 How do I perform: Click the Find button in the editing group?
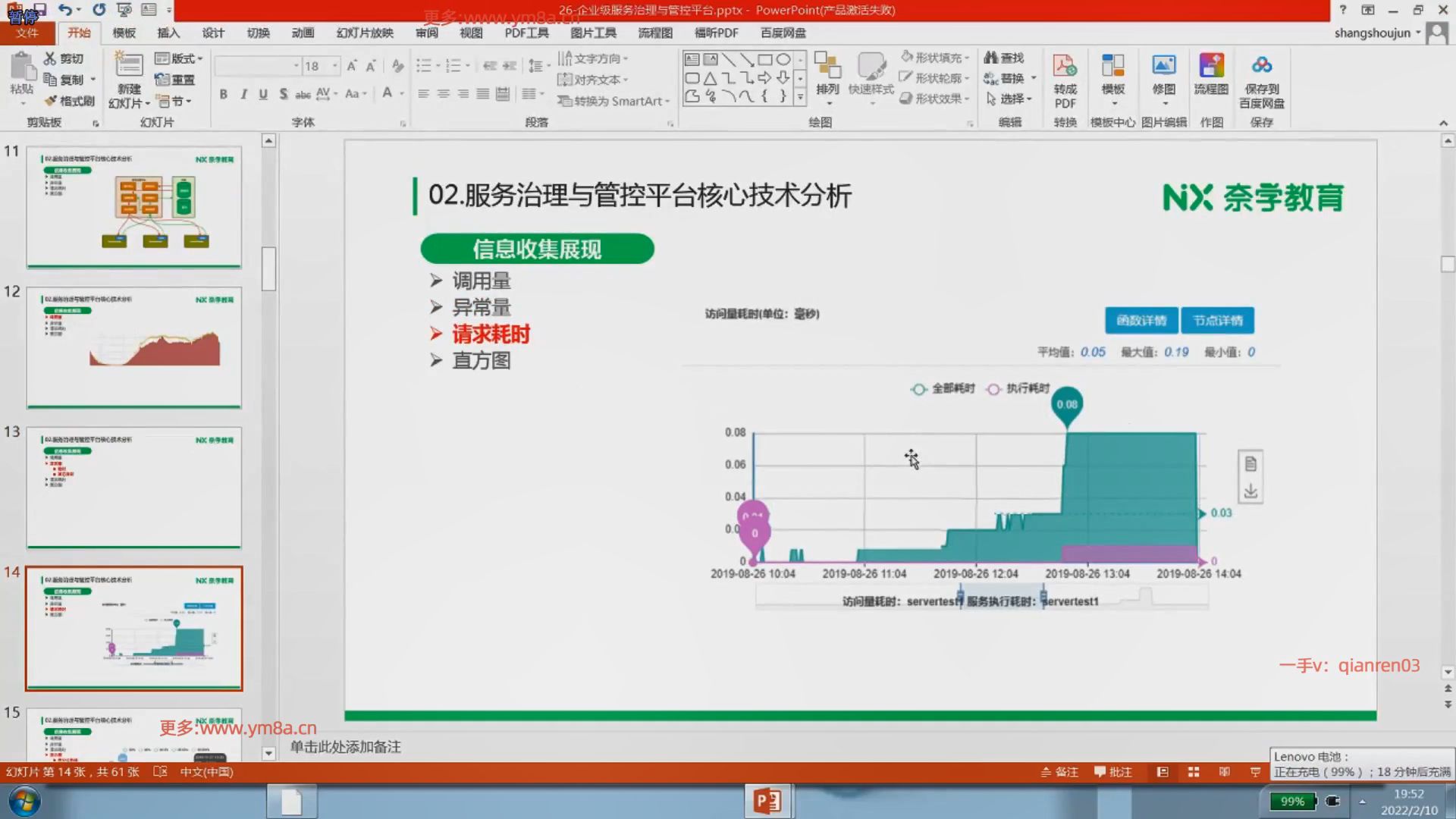point(1004,58)
